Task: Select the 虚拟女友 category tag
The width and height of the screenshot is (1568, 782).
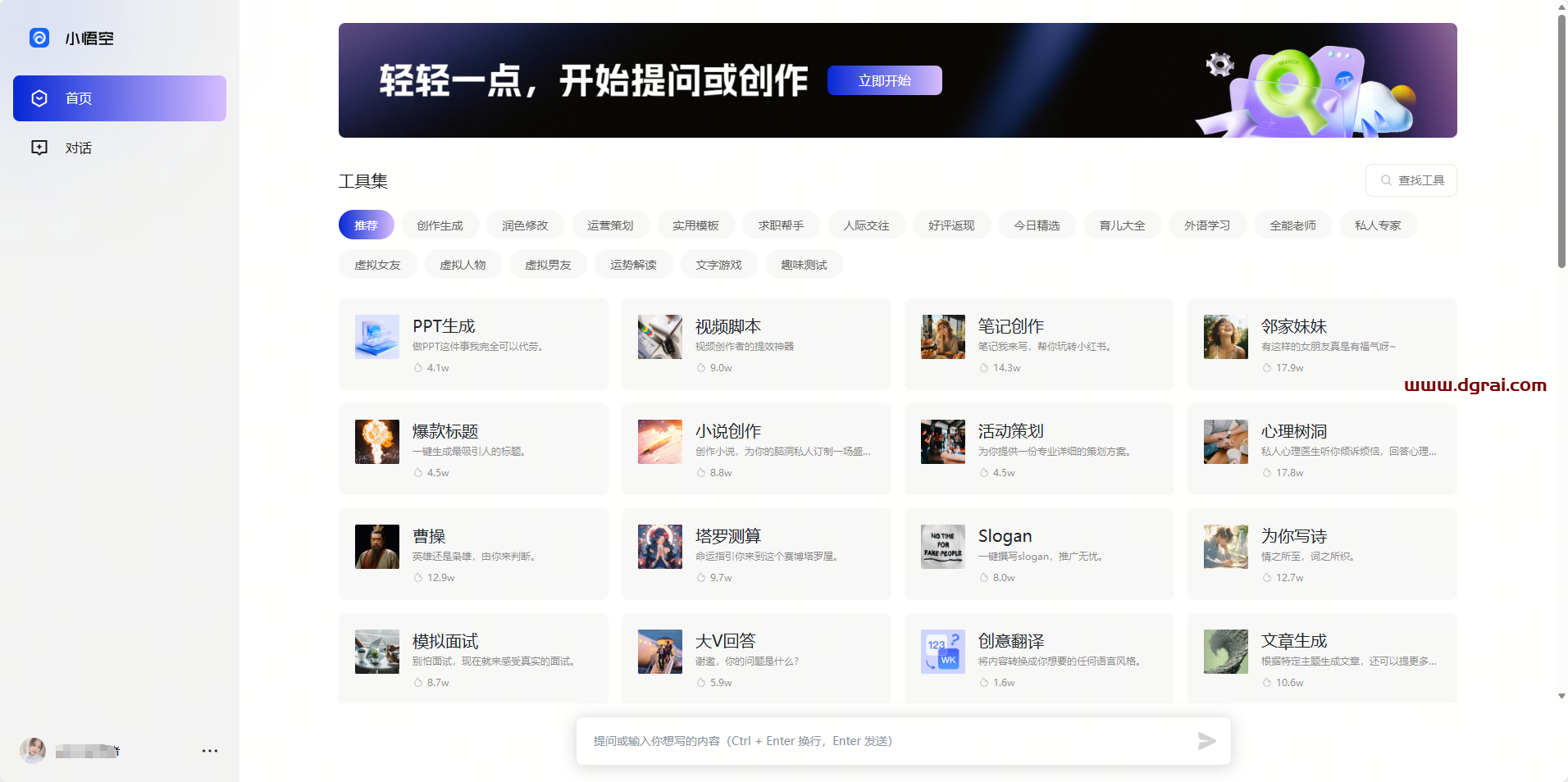Action: point(377,265)
